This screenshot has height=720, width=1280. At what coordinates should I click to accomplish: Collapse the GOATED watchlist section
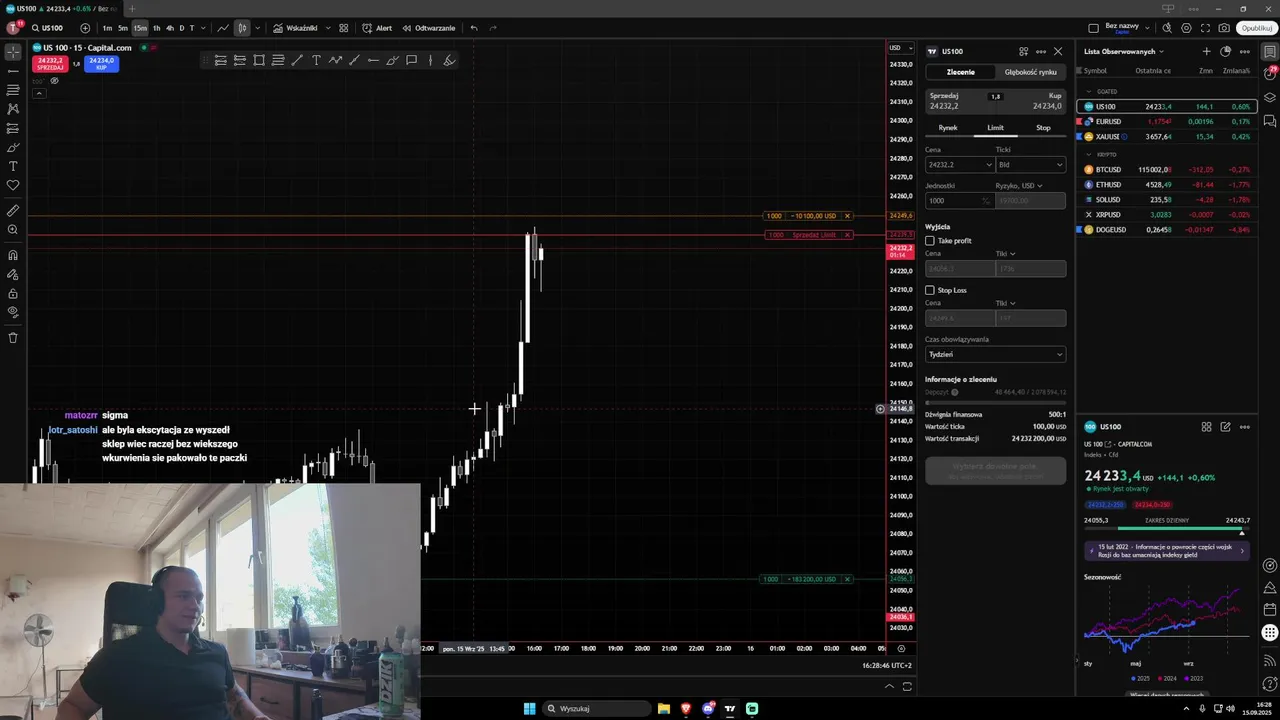click(1090, 91)
